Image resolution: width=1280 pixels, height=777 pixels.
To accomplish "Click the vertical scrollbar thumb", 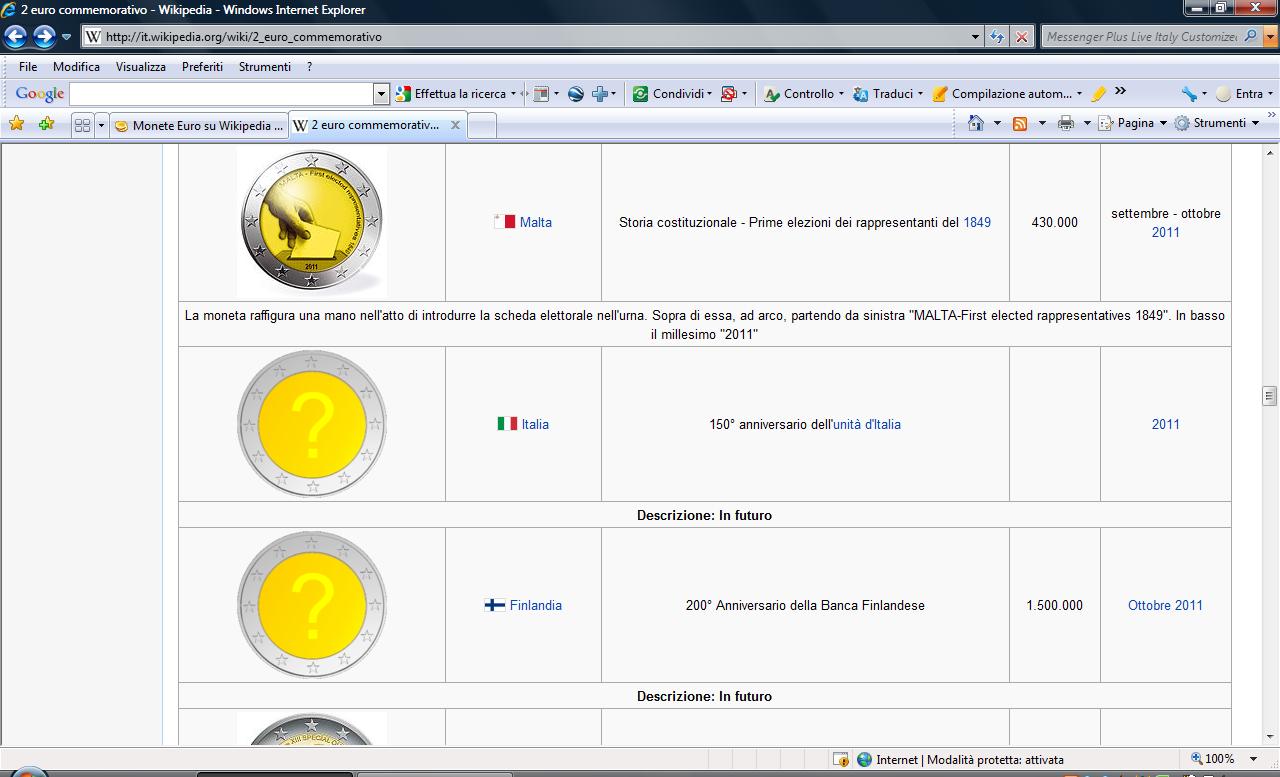I will pyautogui.click(x=1270, y=395).
